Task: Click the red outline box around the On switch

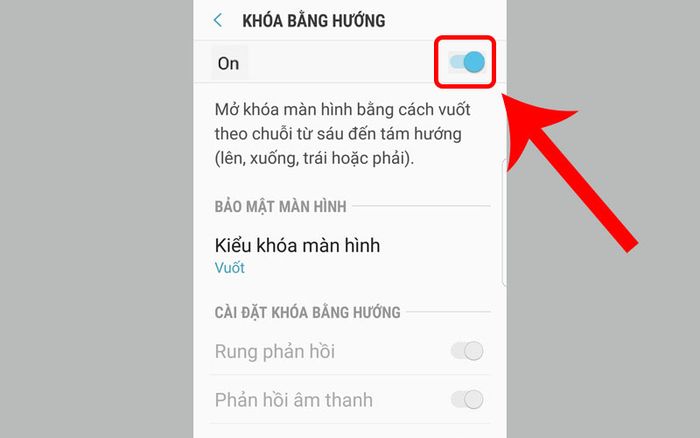Action: (465, 62)
